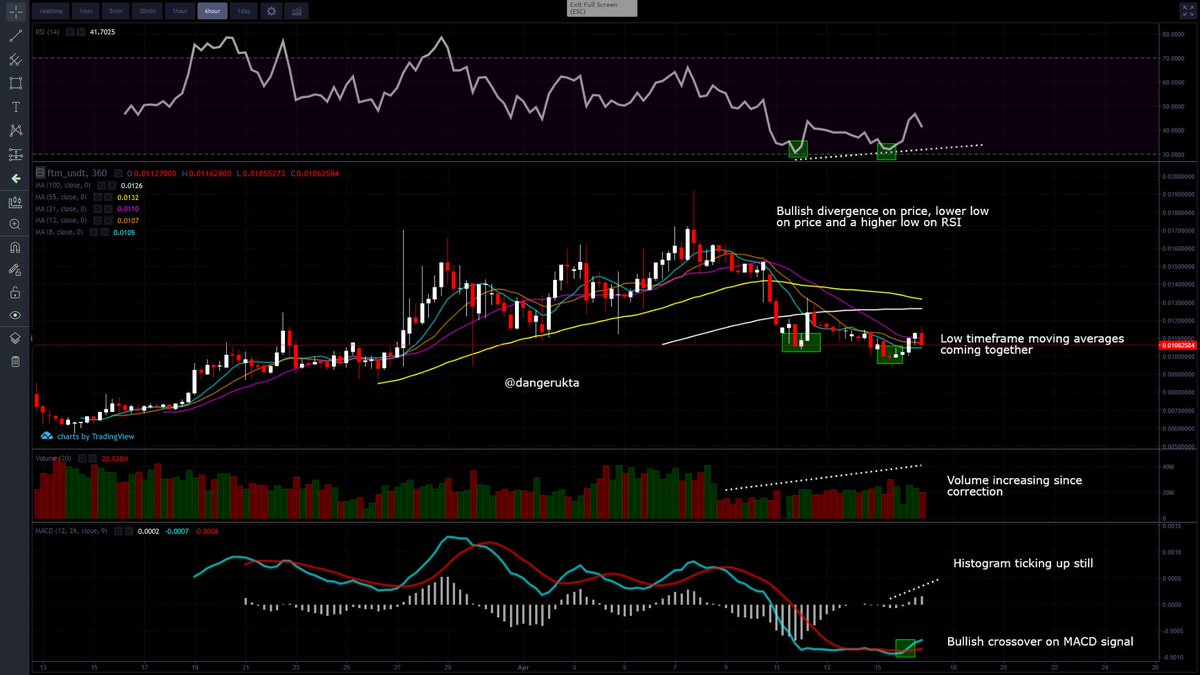Open MACD (12, 26, close, 9) settings icon

(118, 531)
